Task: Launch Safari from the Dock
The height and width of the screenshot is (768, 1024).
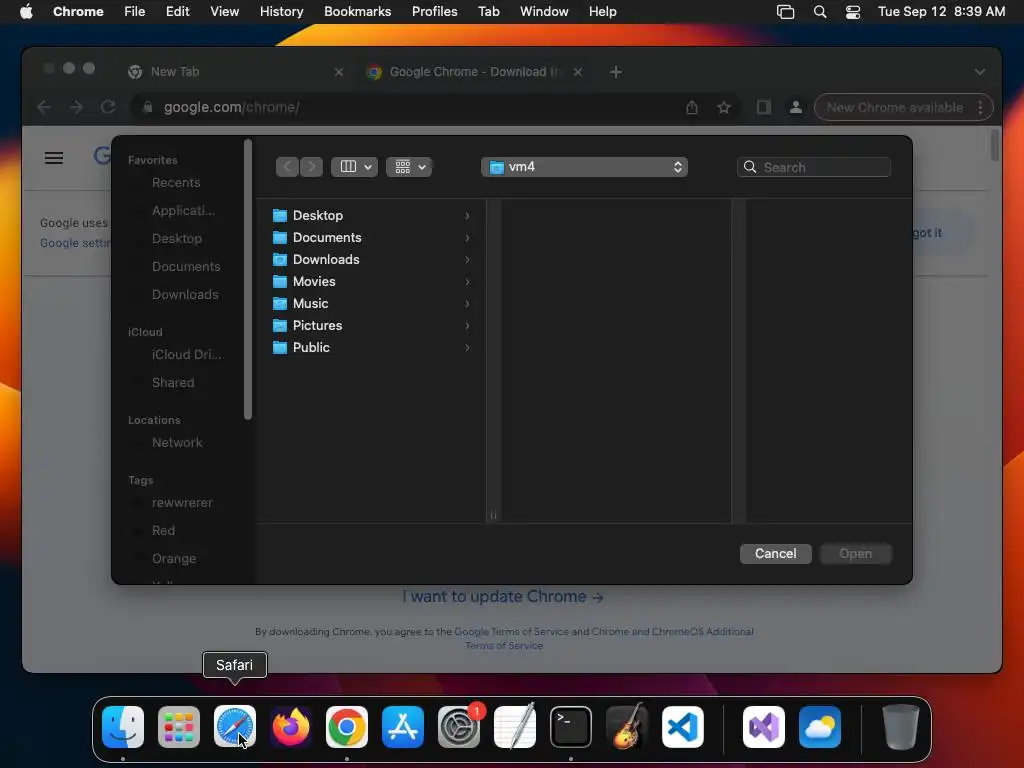Action: [235, 727]
